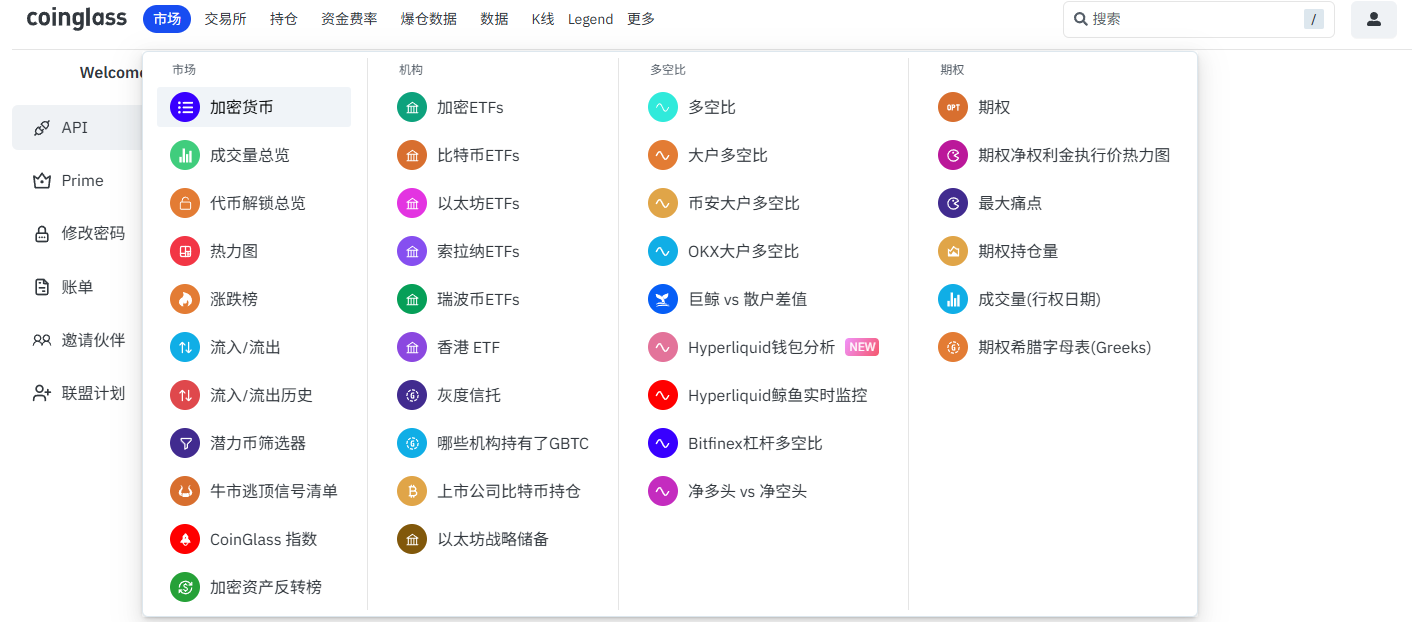The height and width of the screenshot is (622, 1426).
Task: Click the 灰度信托 dark purple icon
Action: click(x=412, y=395)
